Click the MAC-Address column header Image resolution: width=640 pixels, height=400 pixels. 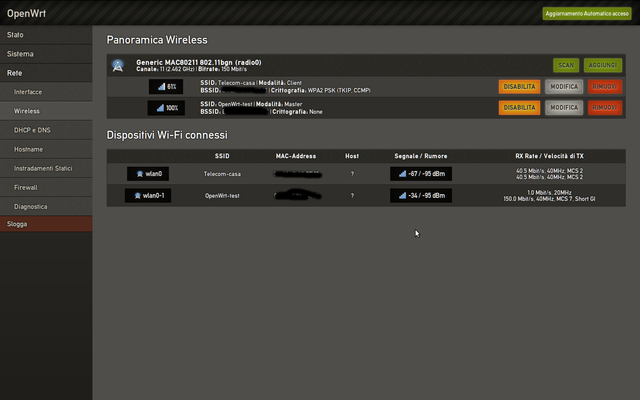click(296, 156)
